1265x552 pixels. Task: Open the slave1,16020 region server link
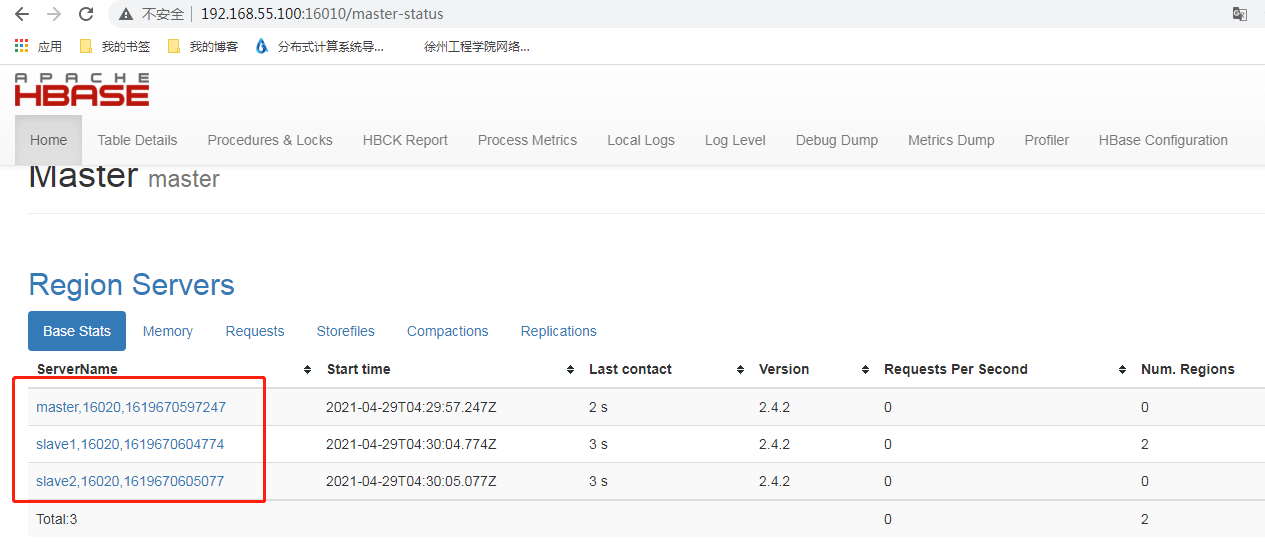[x=130, y=444]
